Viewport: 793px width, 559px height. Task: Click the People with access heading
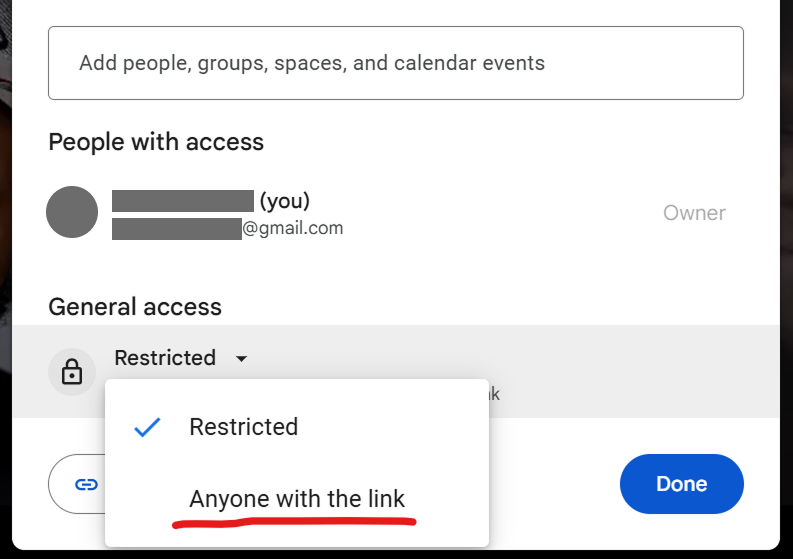pos(156,142)
